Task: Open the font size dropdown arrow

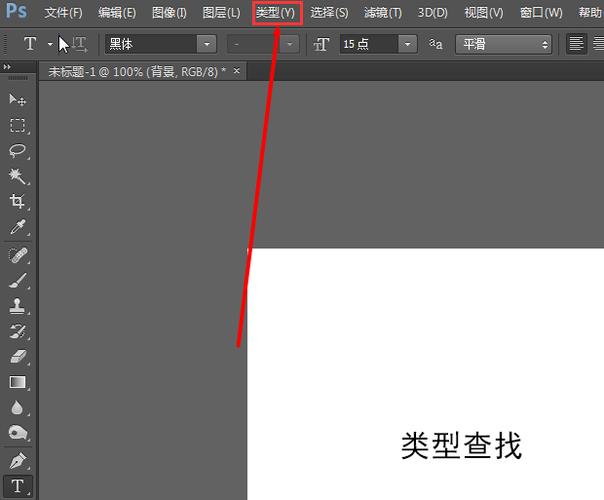Action: point(408,44)
